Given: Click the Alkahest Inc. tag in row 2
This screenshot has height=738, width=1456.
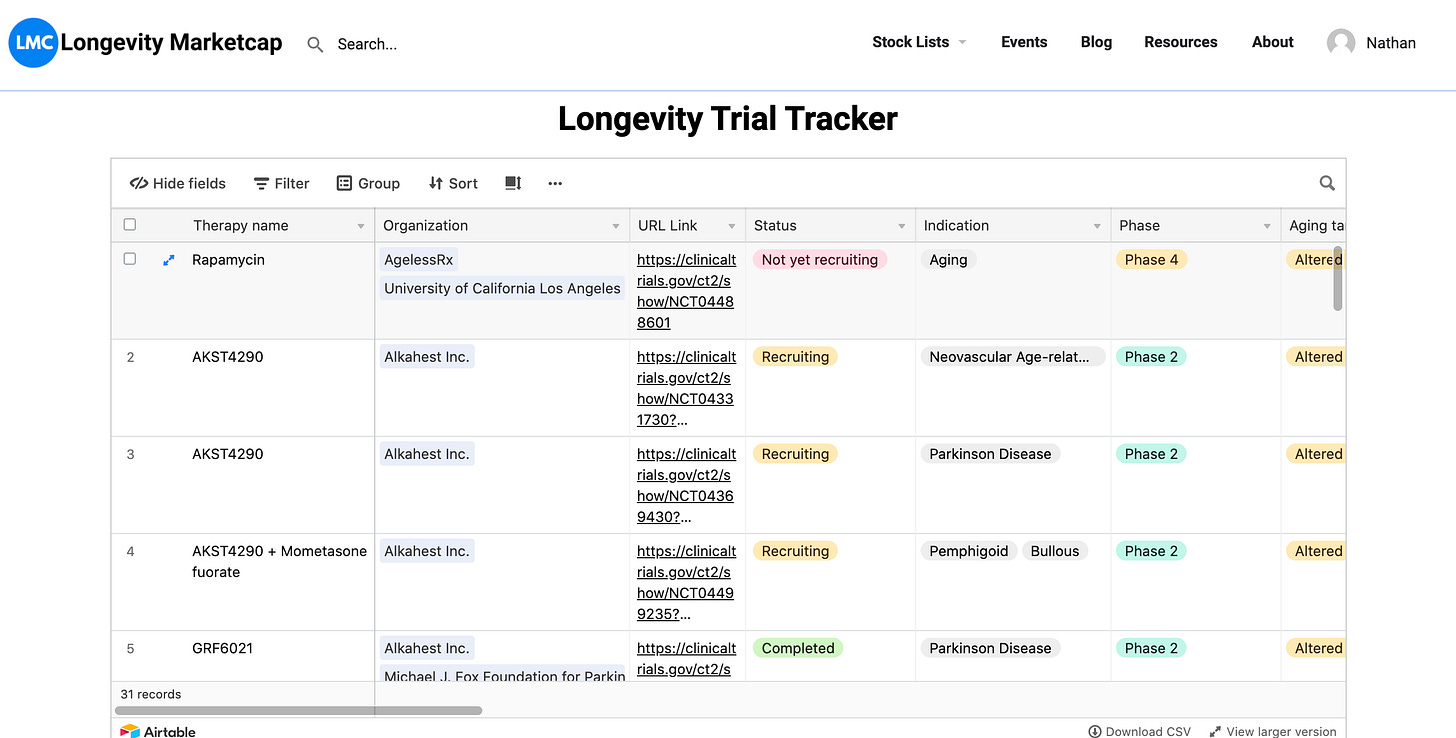Looking at the screenshot, I should [x=427, y=357].
